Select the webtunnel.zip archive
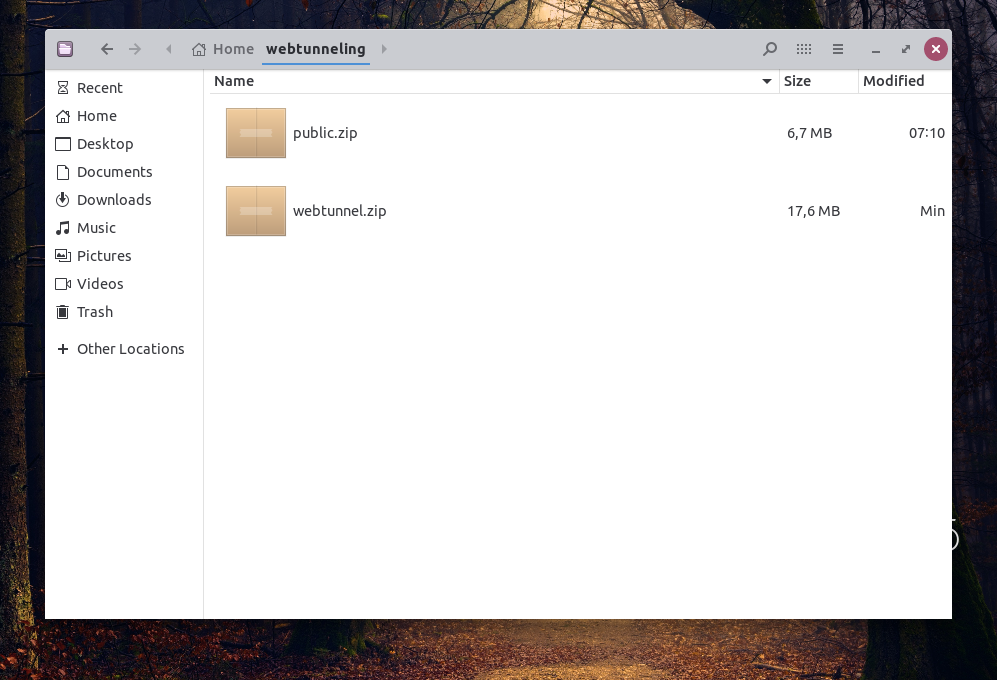Image resolution: width=997 pixels, height=680 pixels. (x=339, y=211)
